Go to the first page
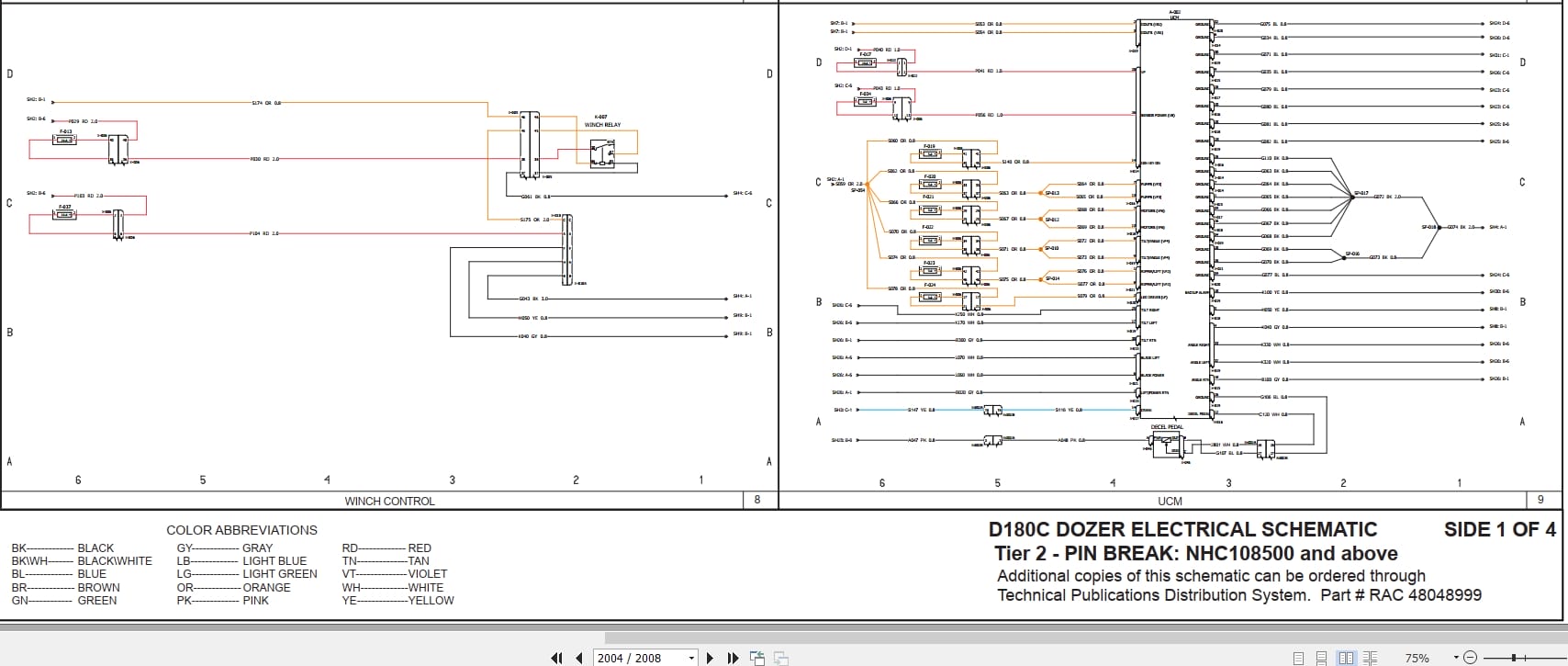The height and width of the screenshot is (666, 1568). pyautogui.click(x=556, y=658)
